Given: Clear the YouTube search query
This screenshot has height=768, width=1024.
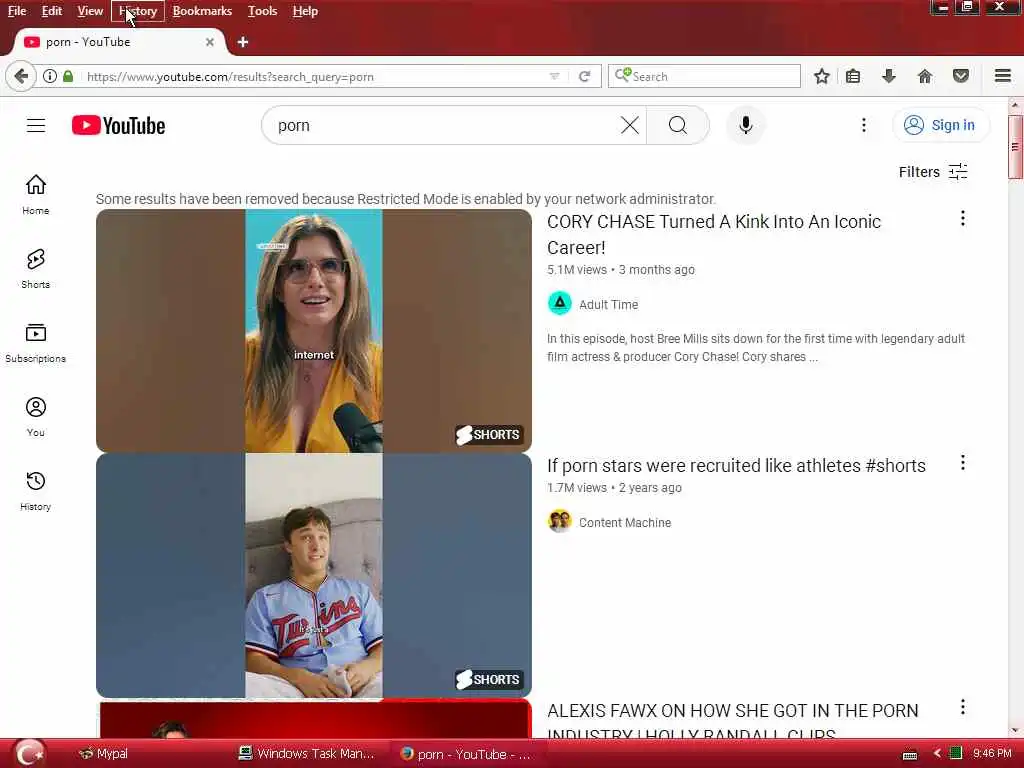Looking at the screenshot, I should tap(630, 125).
